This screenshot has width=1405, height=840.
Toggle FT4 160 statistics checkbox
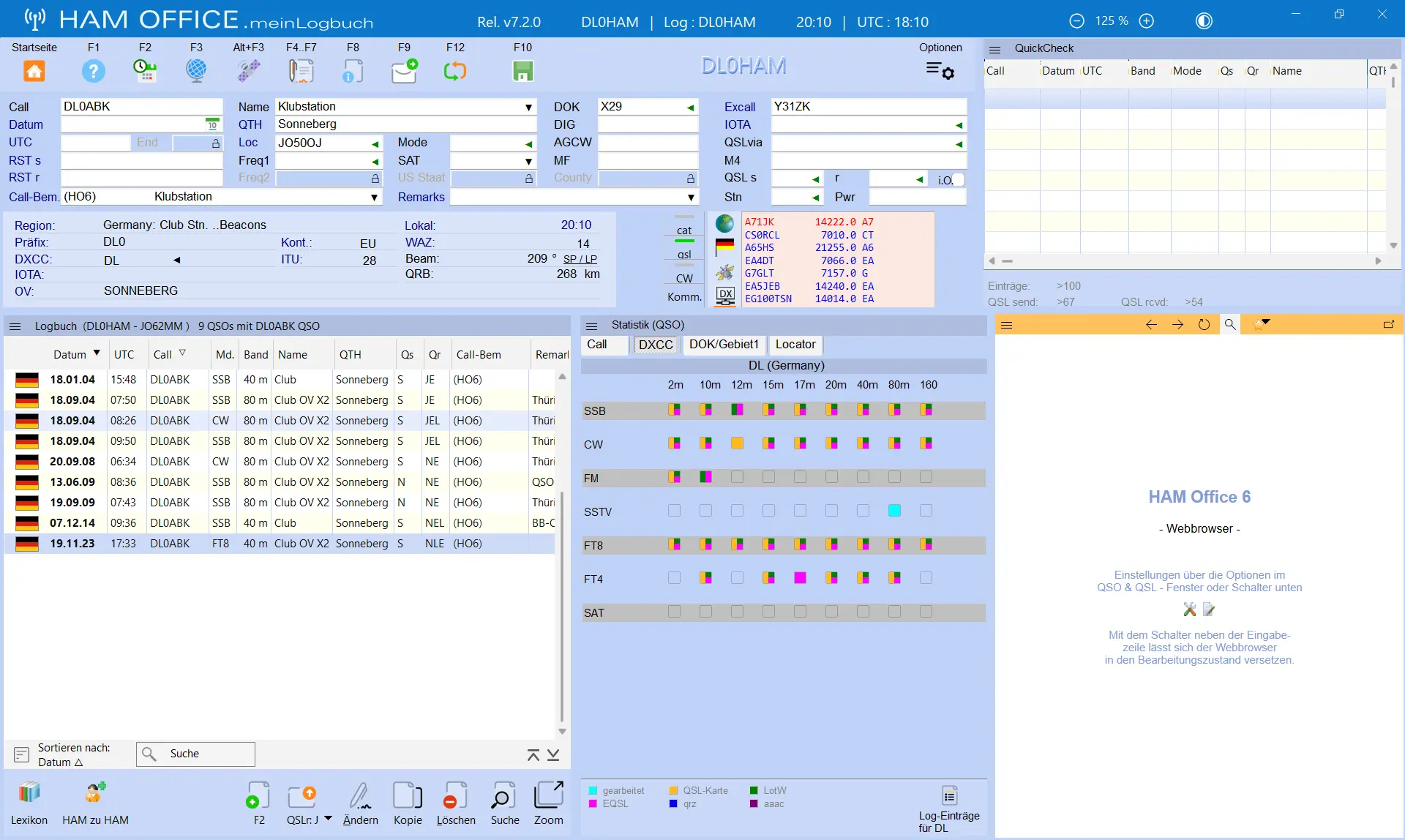click(x=926, y=577)
